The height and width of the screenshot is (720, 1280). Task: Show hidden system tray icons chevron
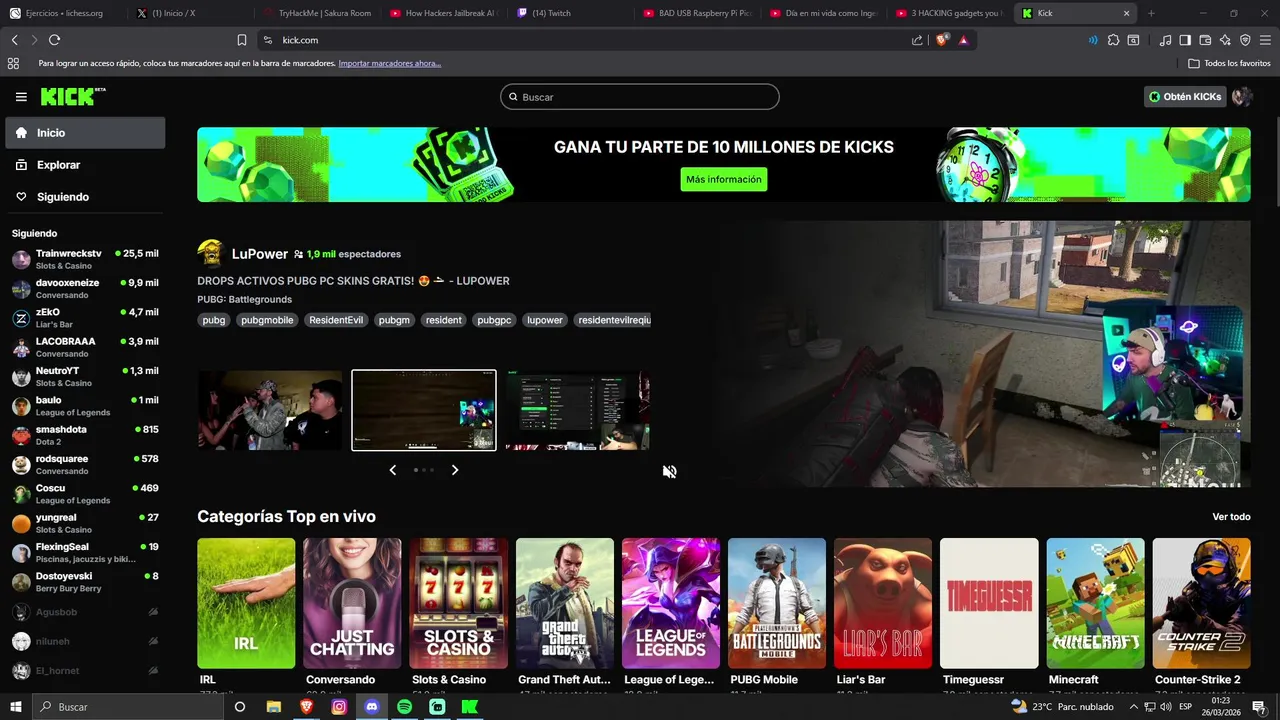coord(1133,707)
